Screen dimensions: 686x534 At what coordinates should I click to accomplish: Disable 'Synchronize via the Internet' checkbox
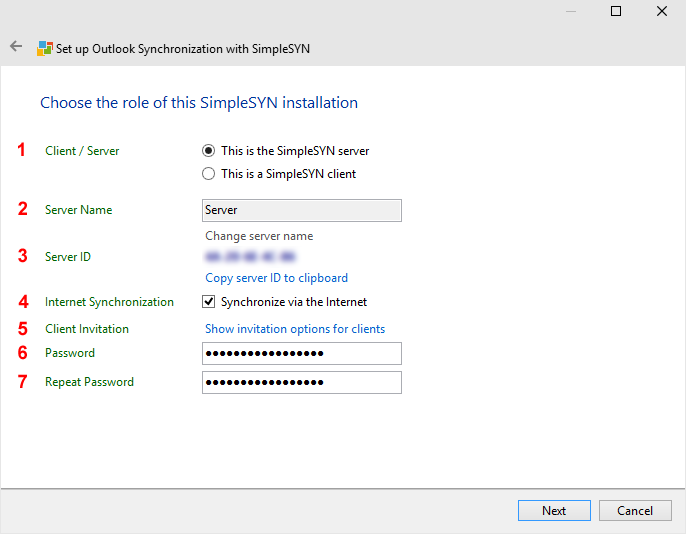tap(209, 302)
